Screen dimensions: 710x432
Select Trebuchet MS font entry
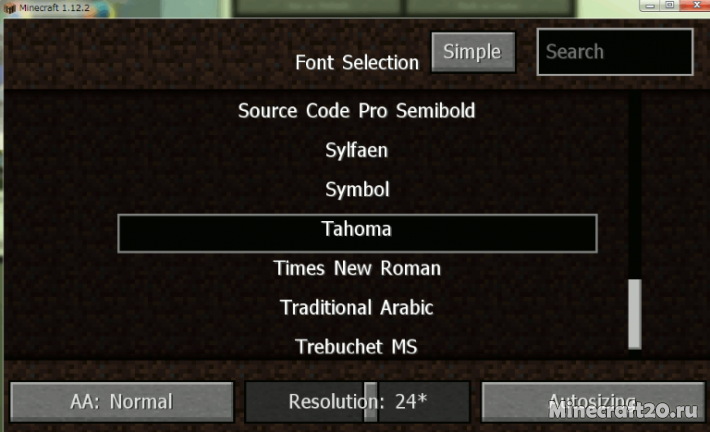[356, 347]
